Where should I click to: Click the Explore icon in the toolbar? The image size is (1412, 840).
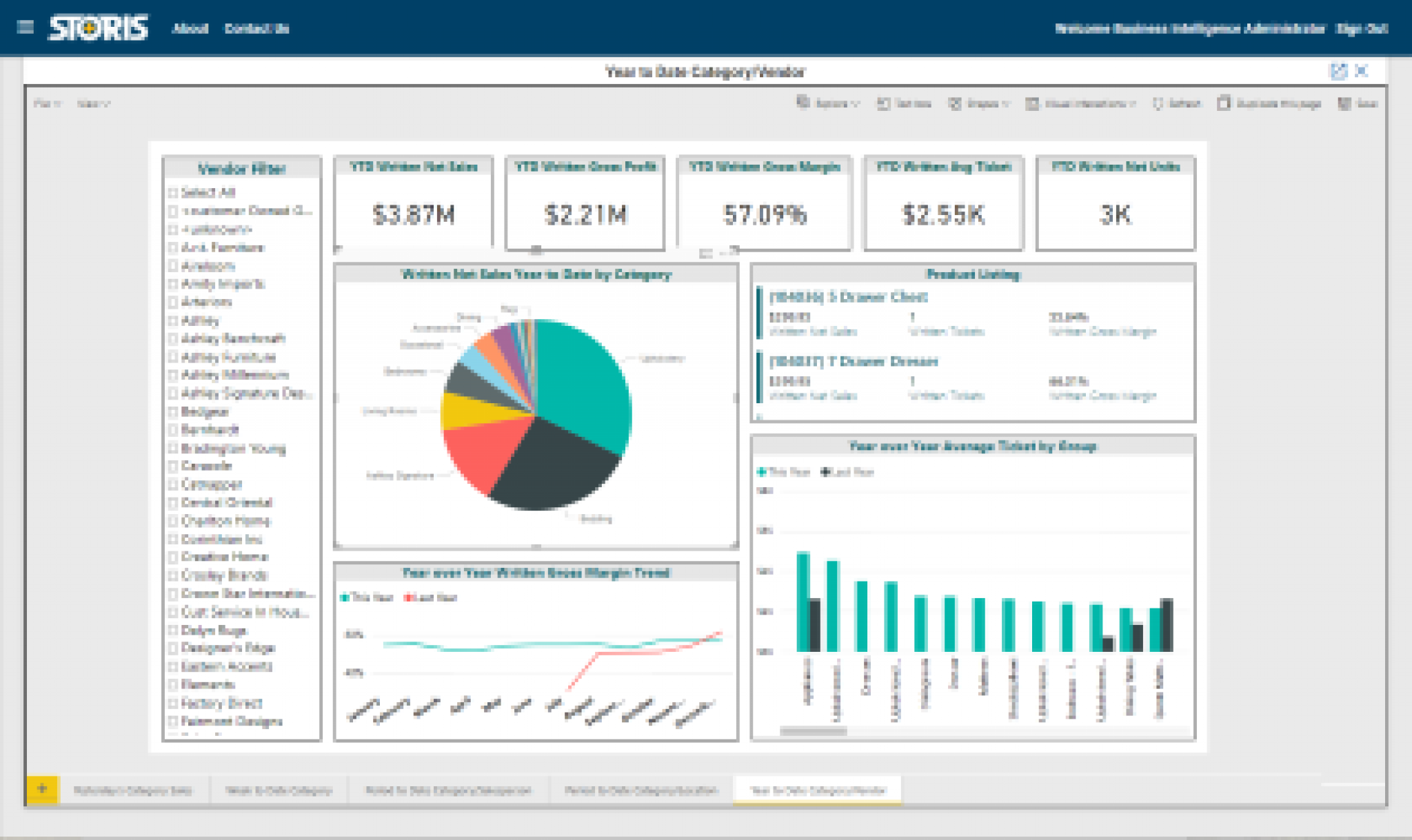829,103
